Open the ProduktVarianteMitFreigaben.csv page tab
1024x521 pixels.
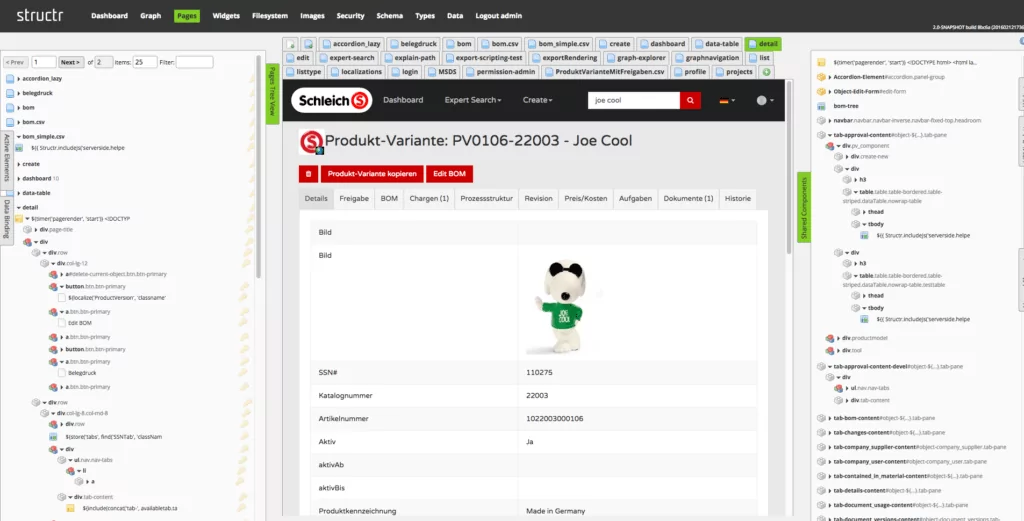pyautogui.click(x=603, y=72)
